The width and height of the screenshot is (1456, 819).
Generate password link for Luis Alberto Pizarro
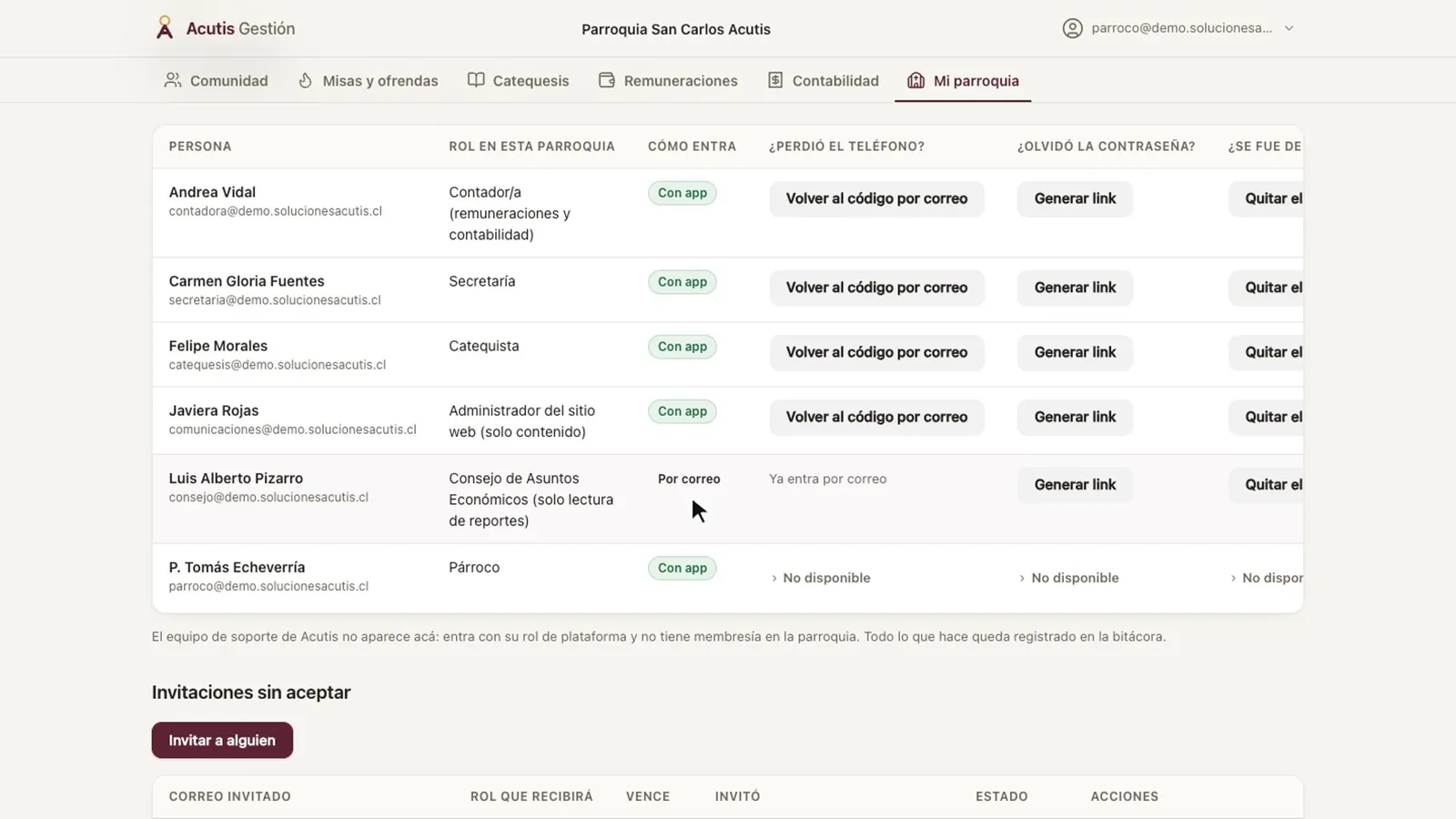(x=1075, y=485)
